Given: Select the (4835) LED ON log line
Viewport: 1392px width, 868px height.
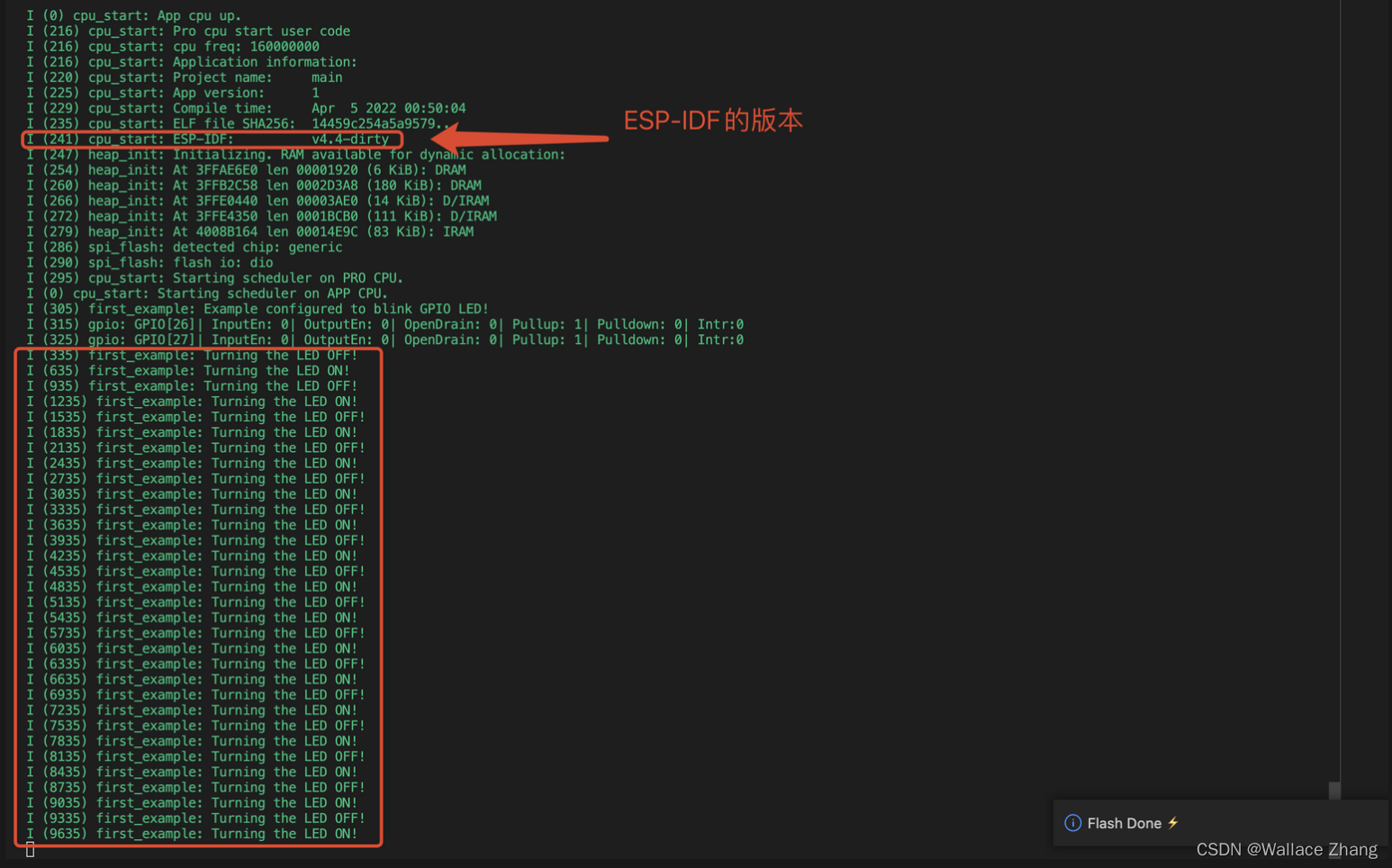Looking at the screenshot, I should [x=192, y=586].
